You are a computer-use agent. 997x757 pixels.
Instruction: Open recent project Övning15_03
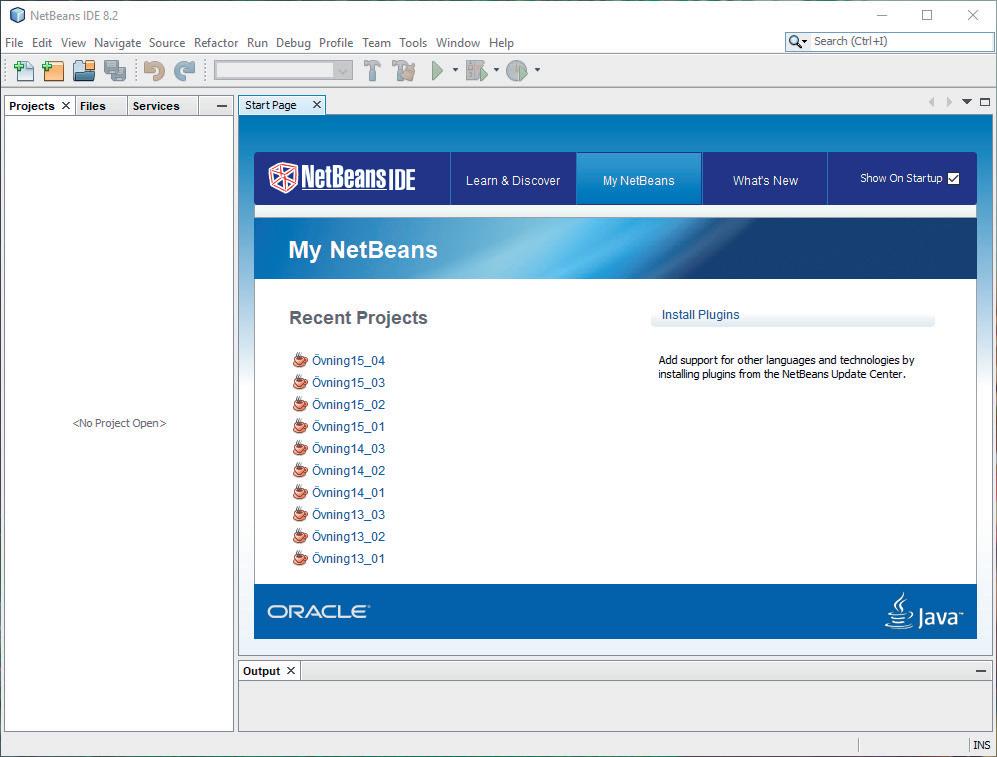tap(348, 383)
